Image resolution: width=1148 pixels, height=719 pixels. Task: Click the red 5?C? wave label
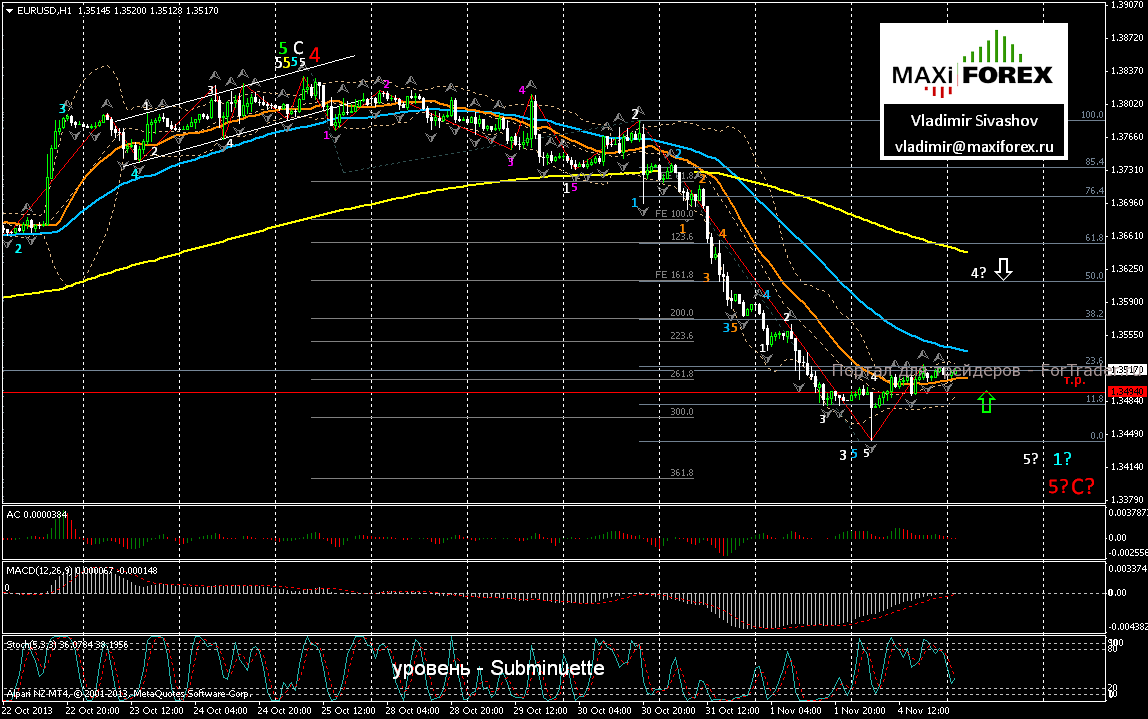1070,486
